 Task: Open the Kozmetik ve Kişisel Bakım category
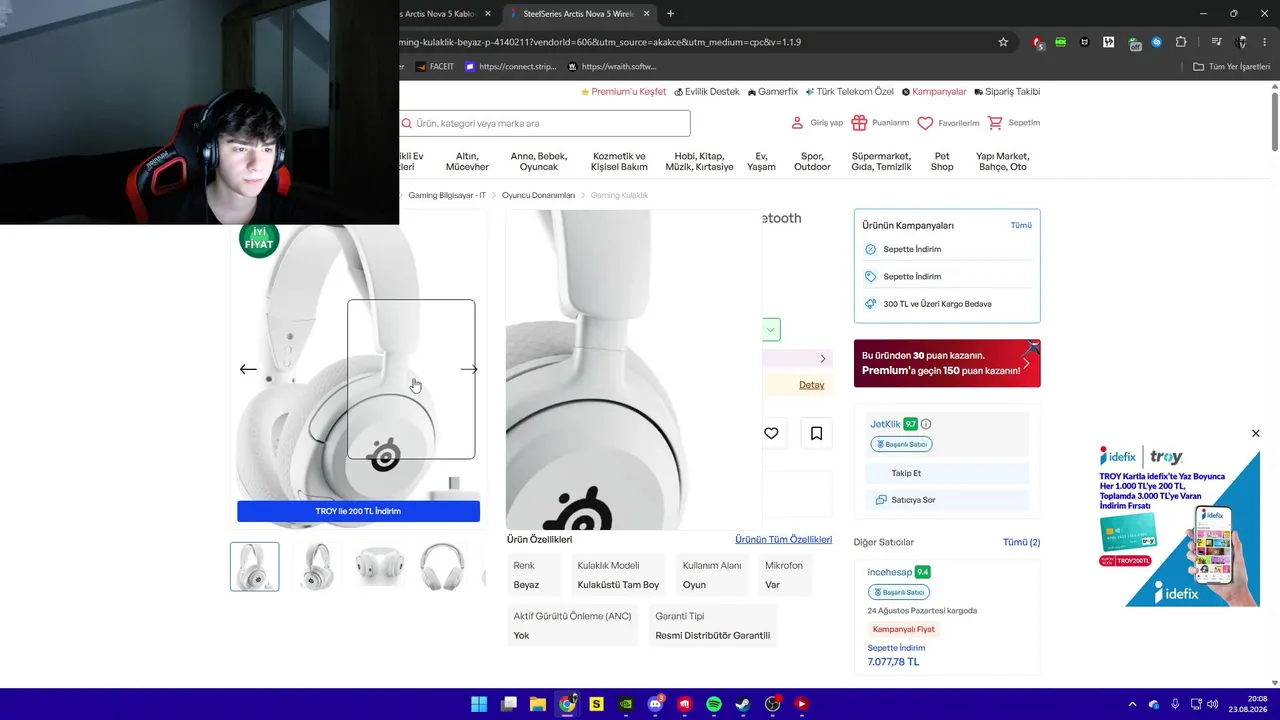620,162
